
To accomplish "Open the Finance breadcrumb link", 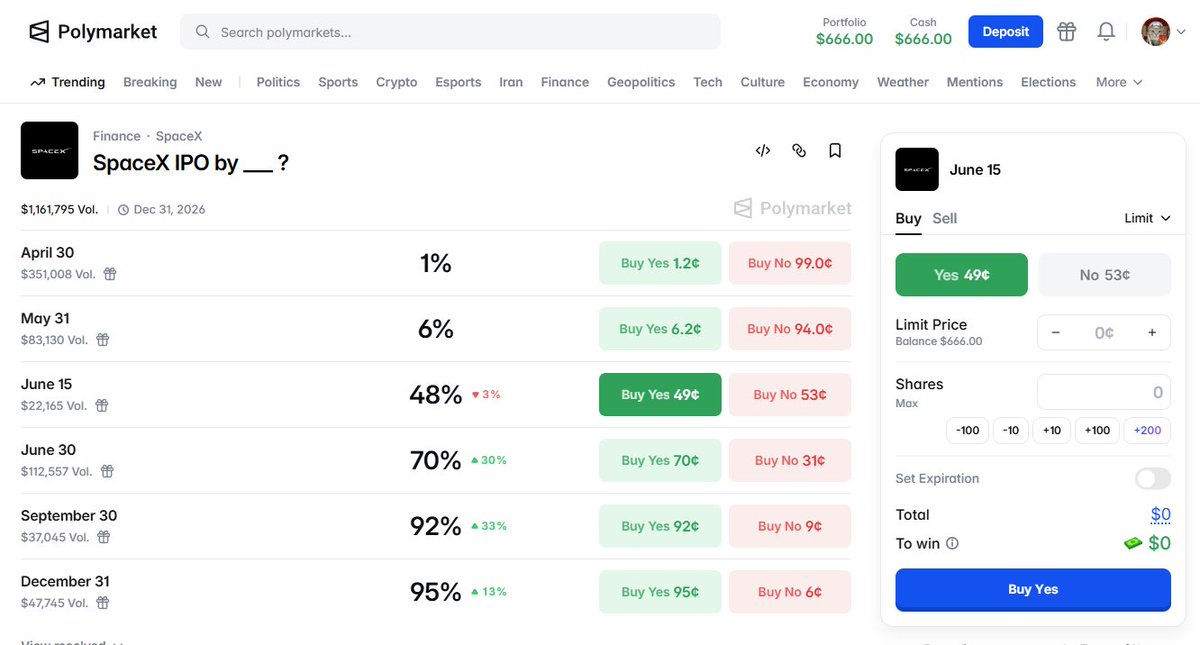I will [116, 136].
